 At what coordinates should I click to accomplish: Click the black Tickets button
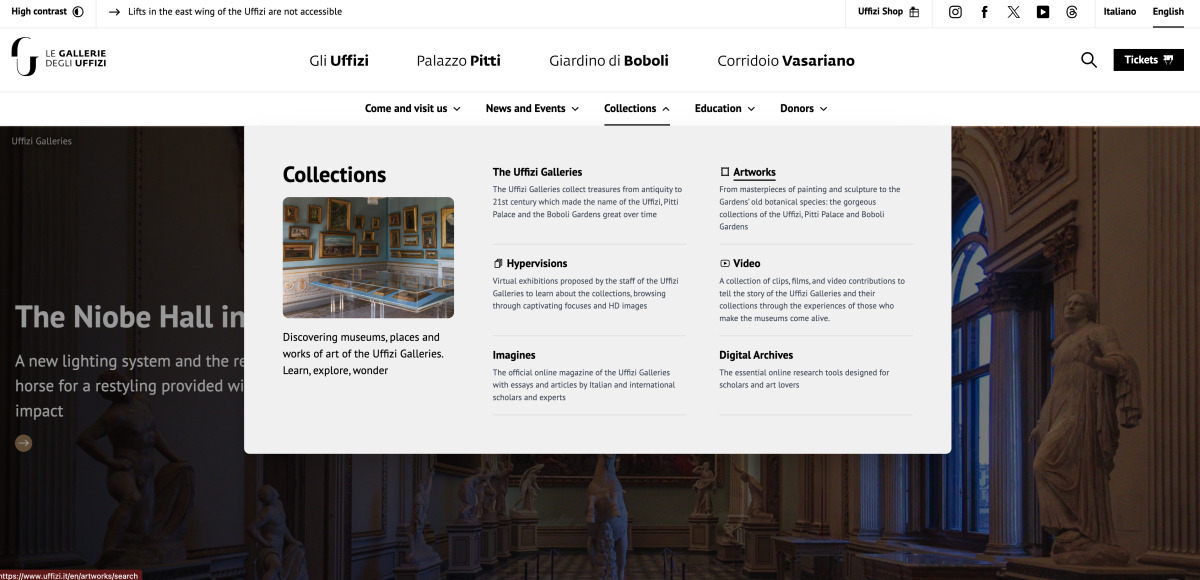[x=1148, y=60]
